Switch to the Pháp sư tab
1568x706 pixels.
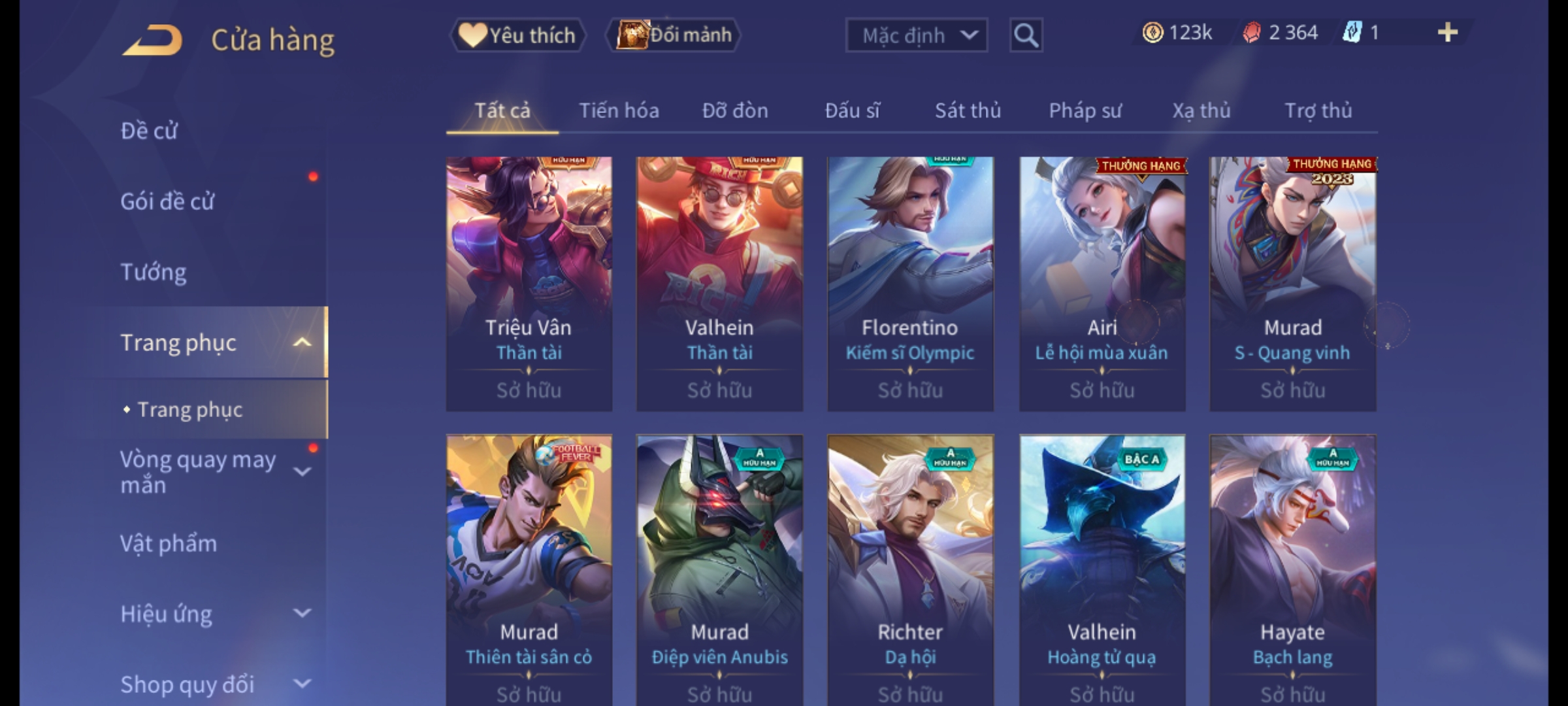(1085, 110)
